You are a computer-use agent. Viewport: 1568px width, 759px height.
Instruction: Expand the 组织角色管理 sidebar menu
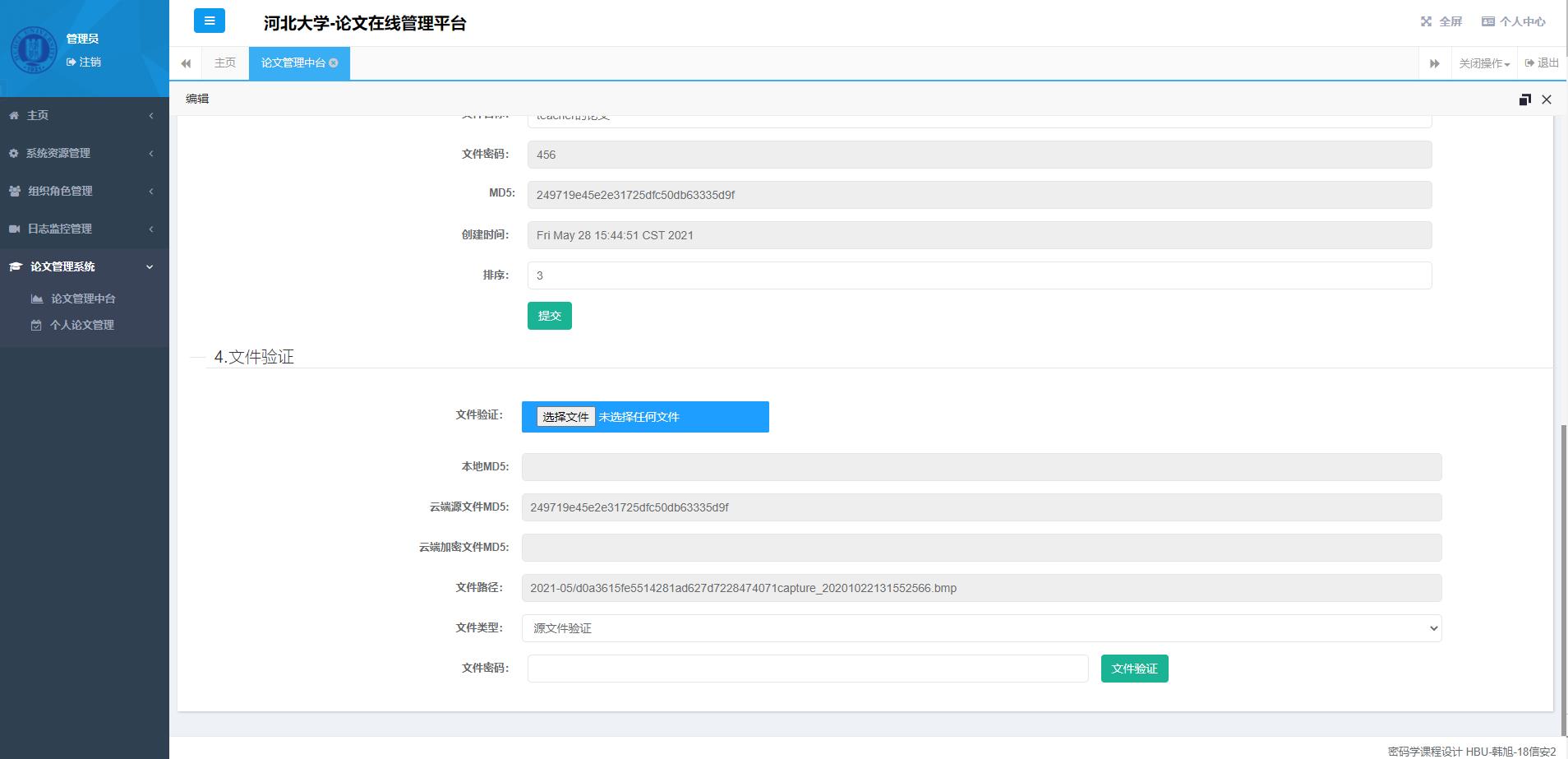pos(85,191)
